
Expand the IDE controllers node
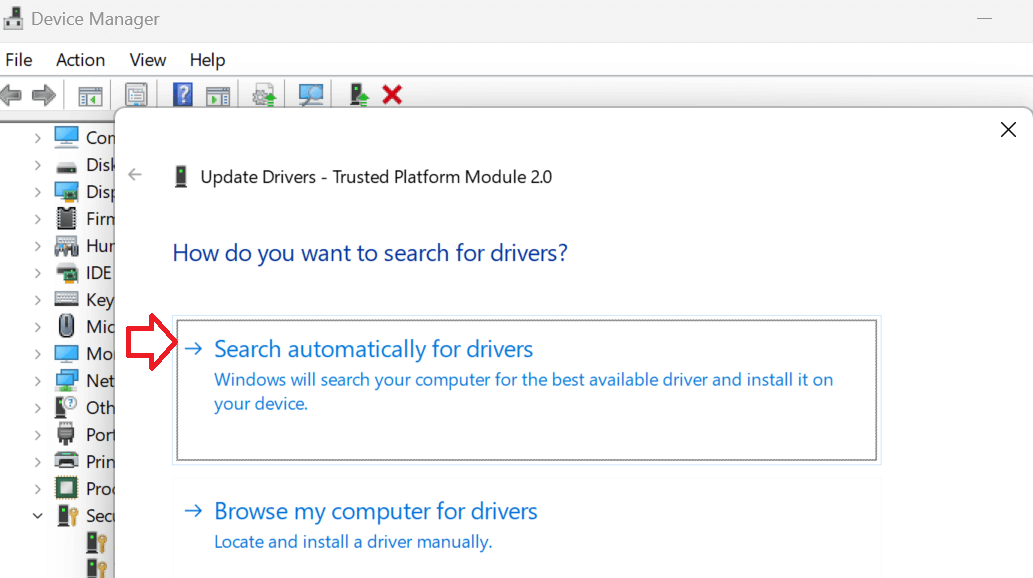38,274
